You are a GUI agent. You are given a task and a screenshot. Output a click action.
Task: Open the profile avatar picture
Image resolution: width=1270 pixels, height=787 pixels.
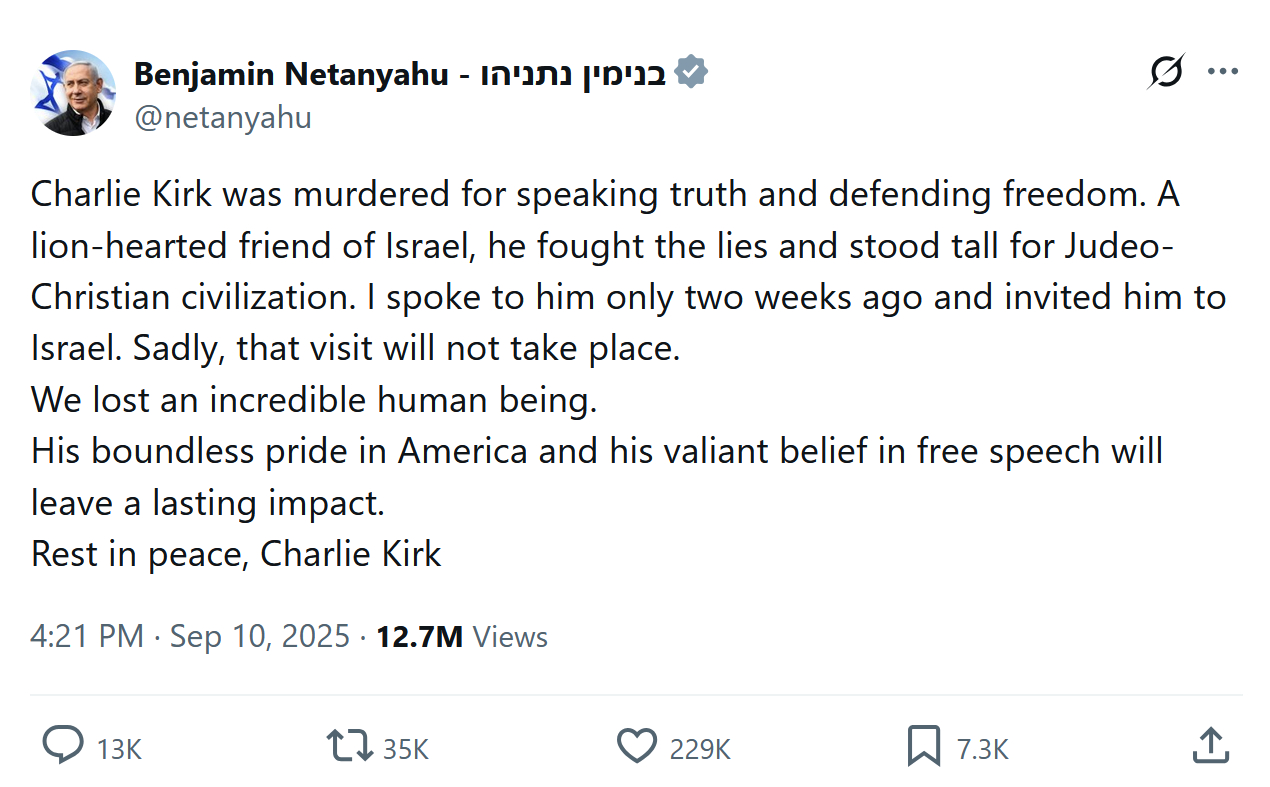(x=73, y=93)
